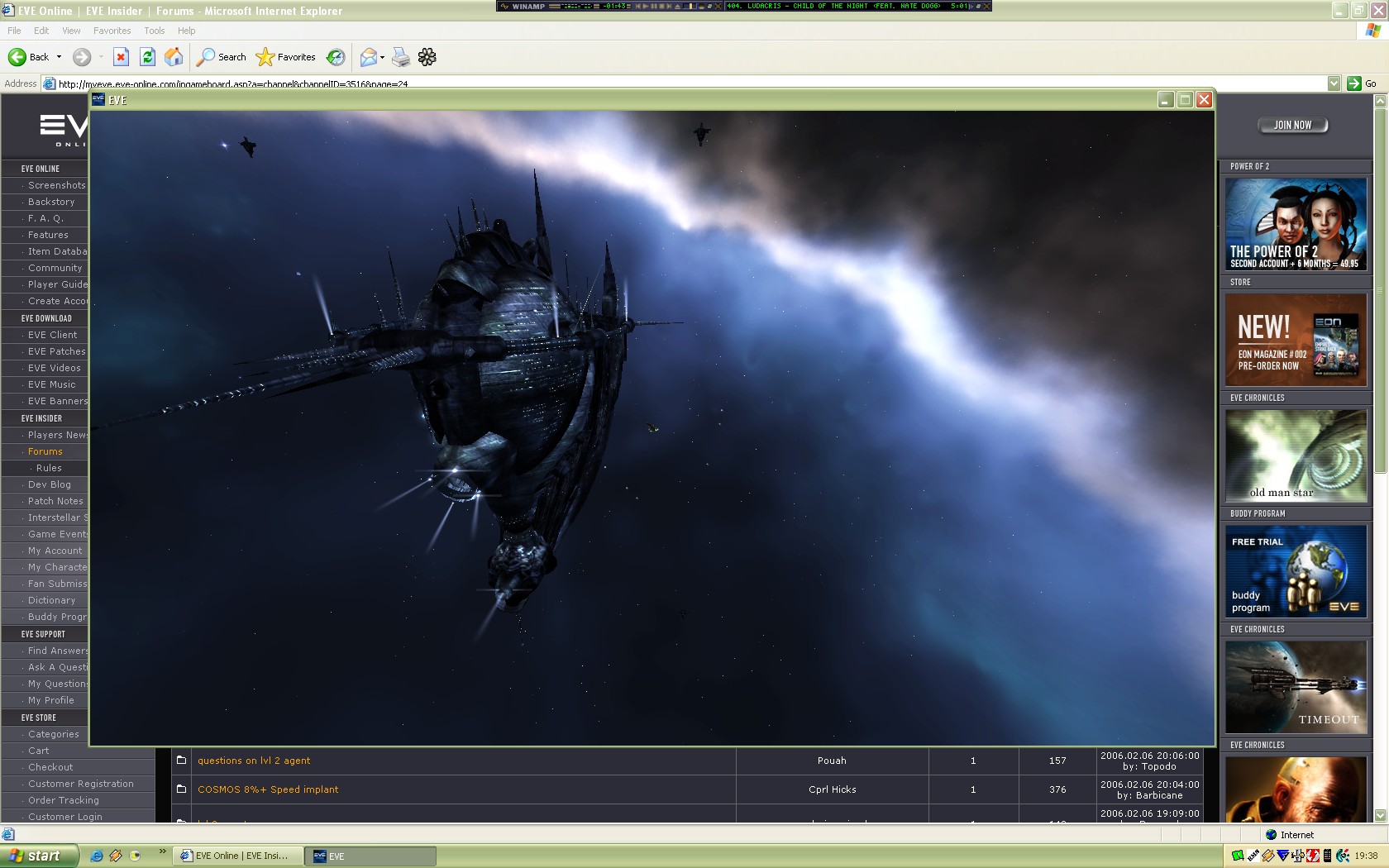Refresh the page using the green arrows icon
The image size is (1389, 868).
147,57
